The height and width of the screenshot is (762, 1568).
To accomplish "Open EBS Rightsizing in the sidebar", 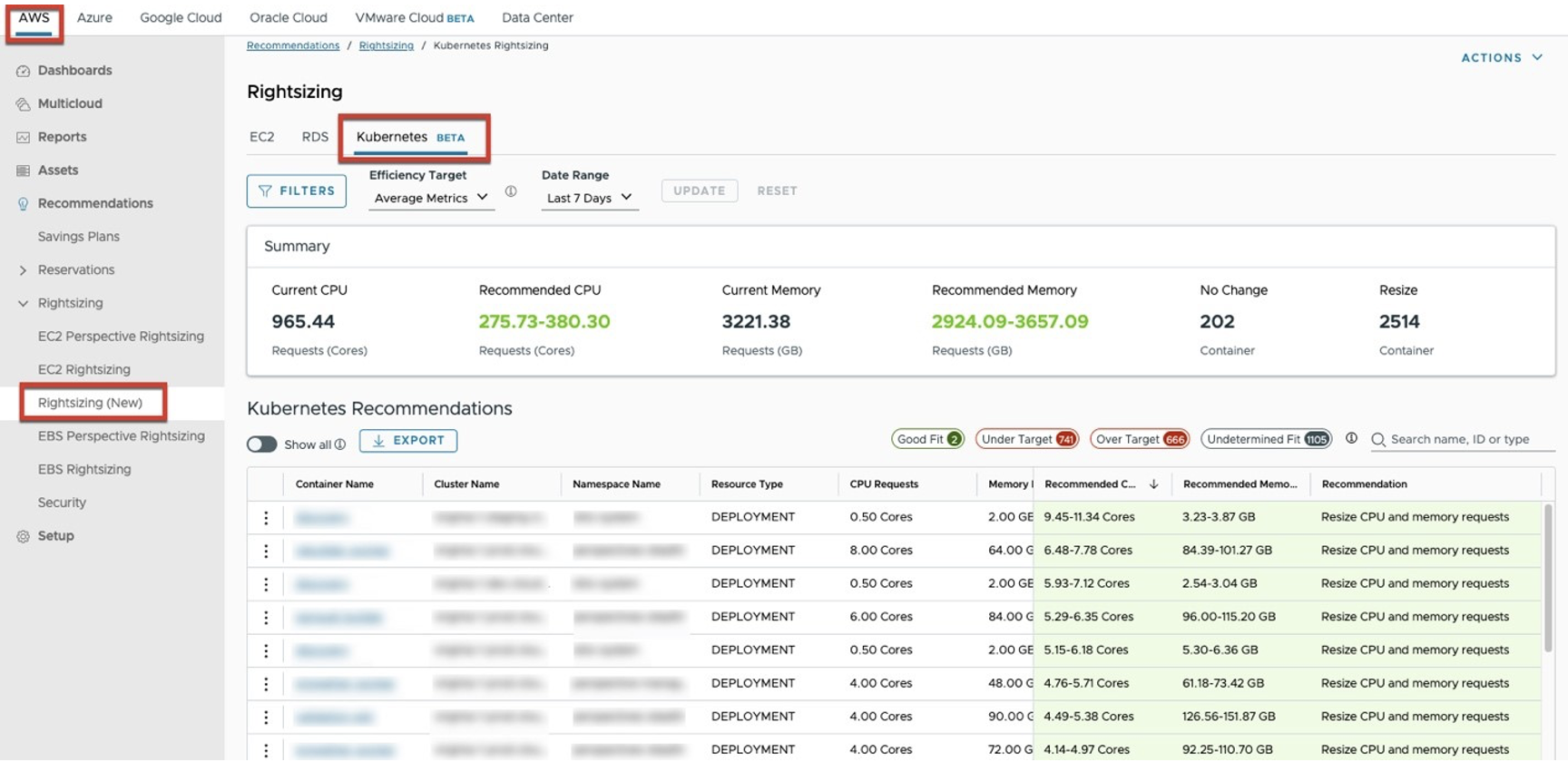I will (x=84, y=470).
